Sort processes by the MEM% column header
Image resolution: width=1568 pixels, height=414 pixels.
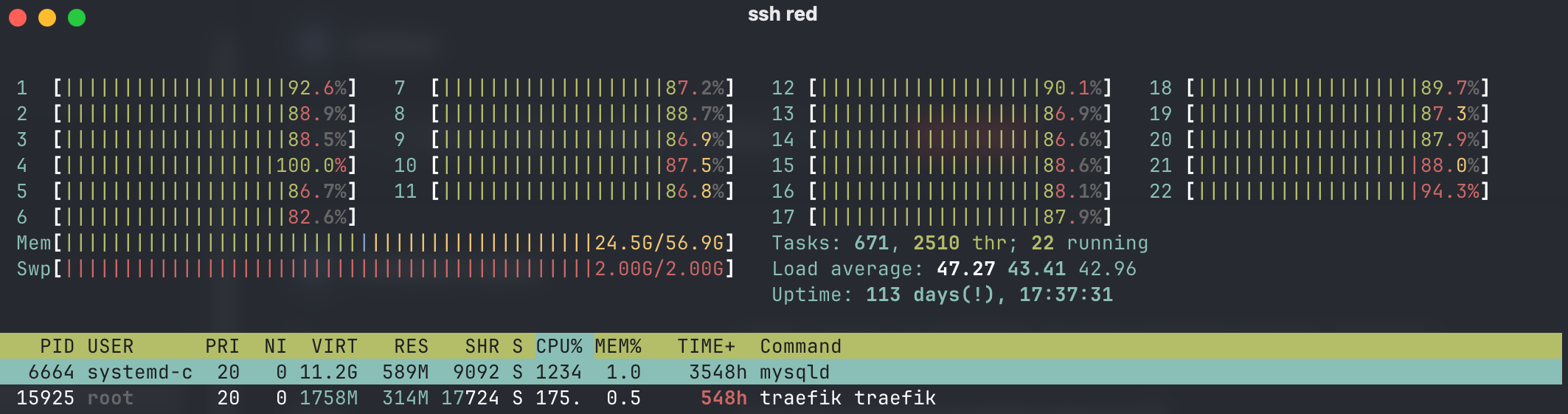click(x=618, y=346)
